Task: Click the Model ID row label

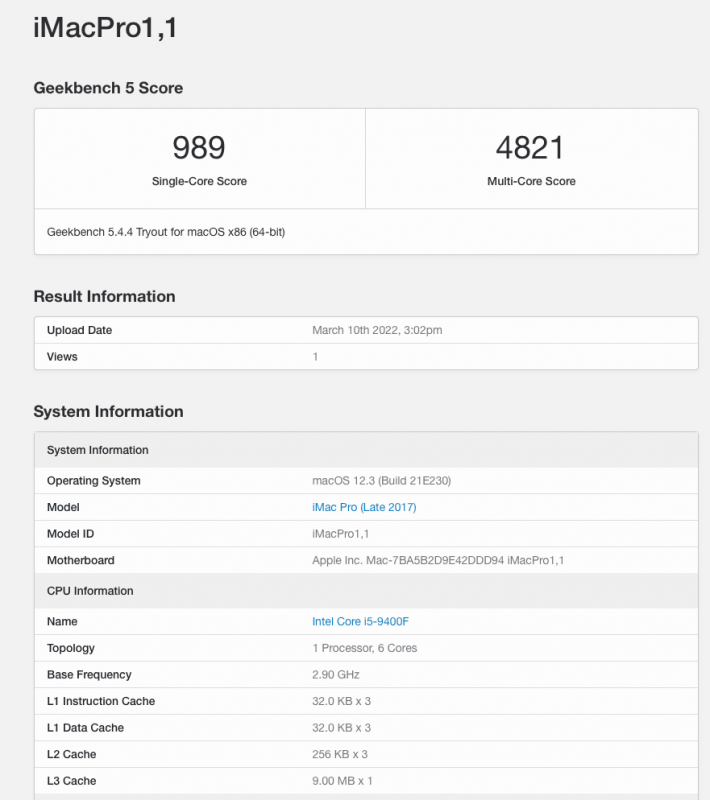Action: [x=70, y=534]
